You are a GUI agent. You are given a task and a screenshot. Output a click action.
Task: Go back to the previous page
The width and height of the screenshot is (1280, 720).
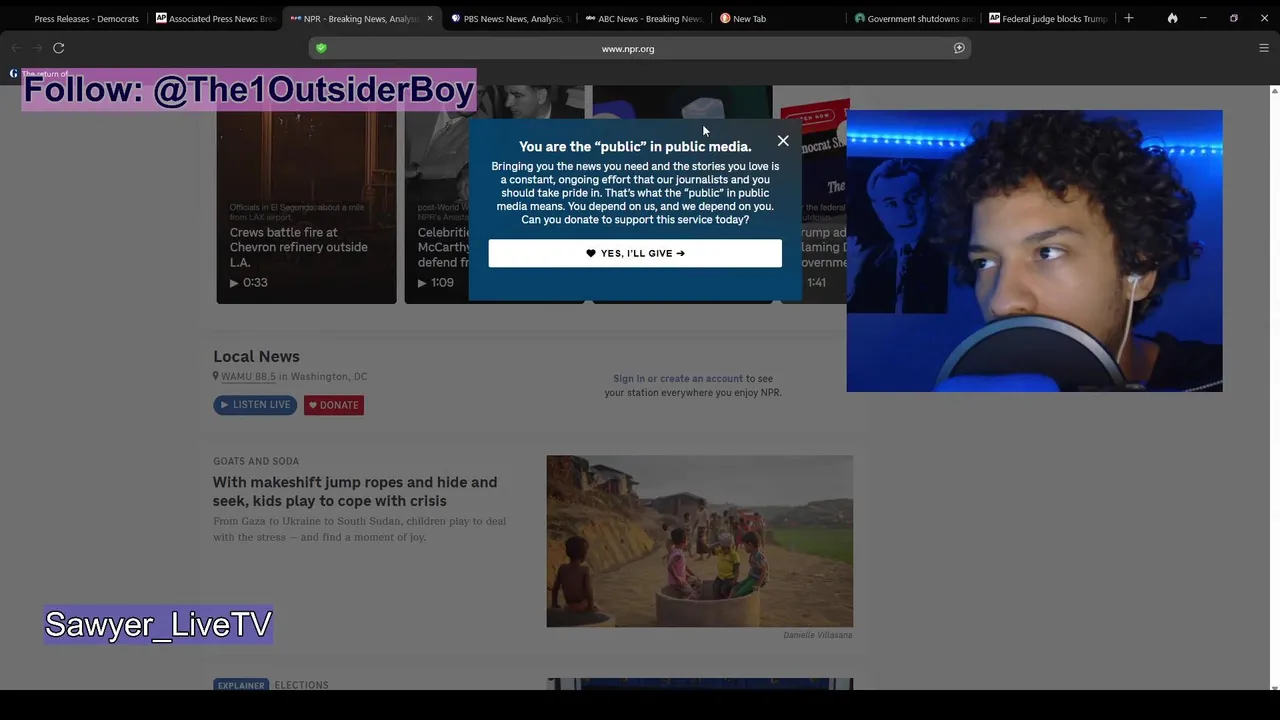pos(16,48)
